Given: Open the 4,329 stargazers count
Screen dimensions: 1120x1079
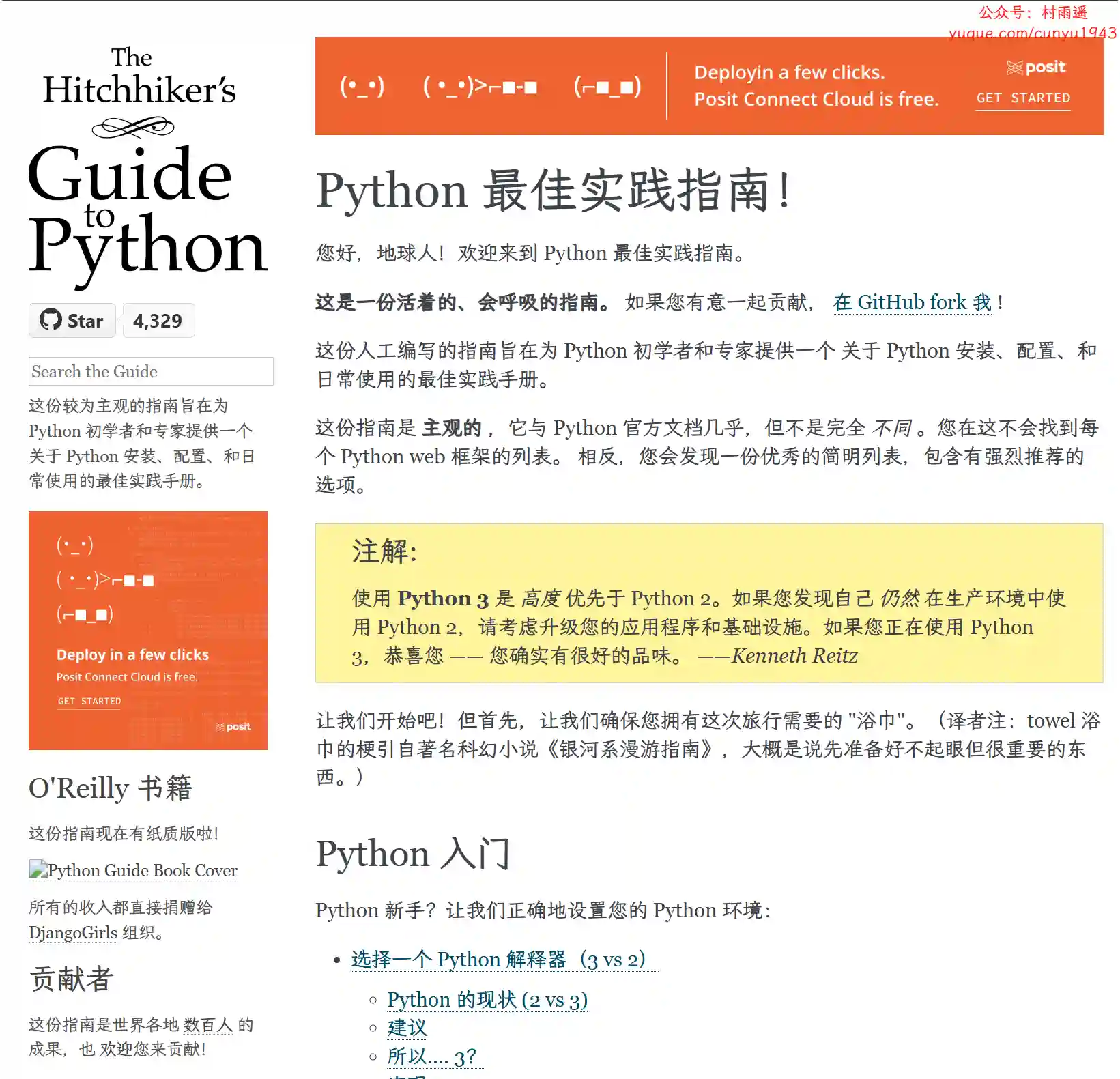Looking at the screenshot, I should tap(158, 320).
